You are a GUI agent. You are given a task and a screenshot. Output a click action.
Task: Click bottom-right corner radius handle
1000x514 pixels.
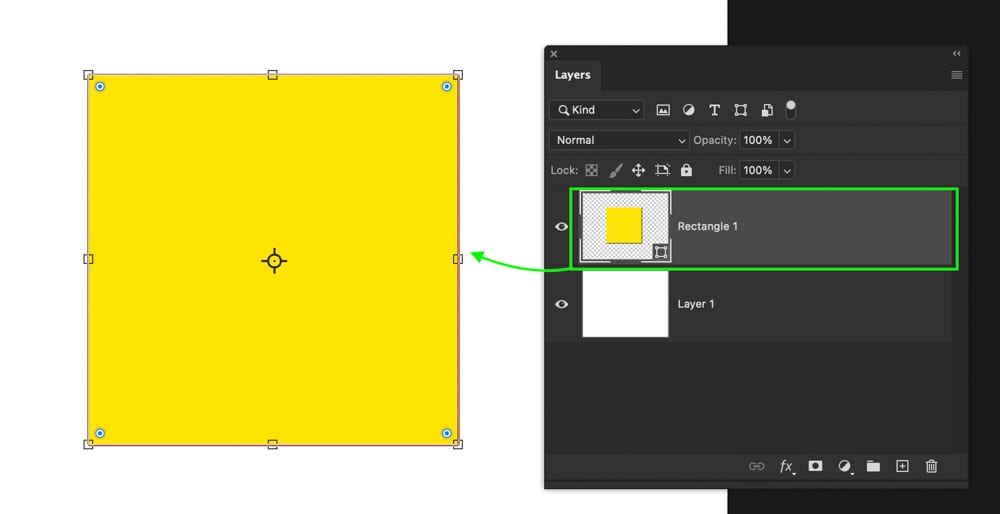pos(446,433)
